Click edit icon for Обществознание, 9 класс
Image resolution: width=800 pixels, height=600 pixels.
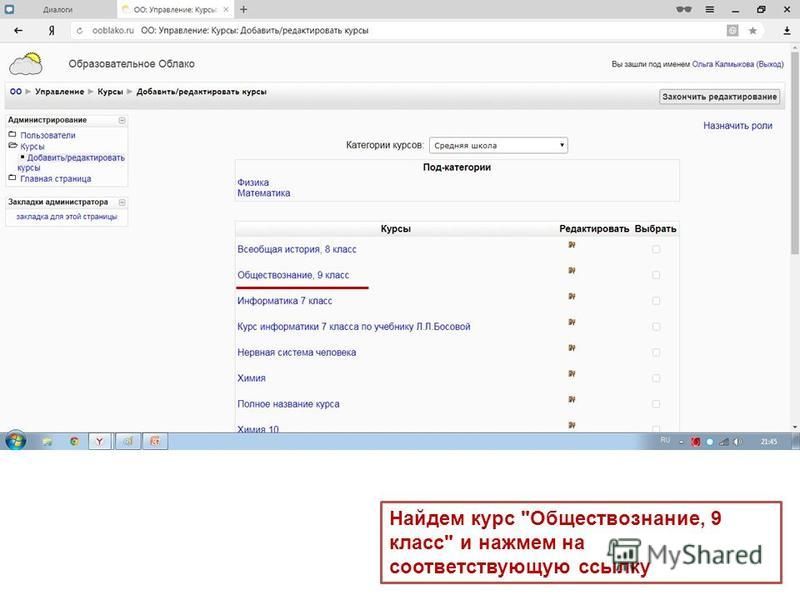(x=572, y=270)
